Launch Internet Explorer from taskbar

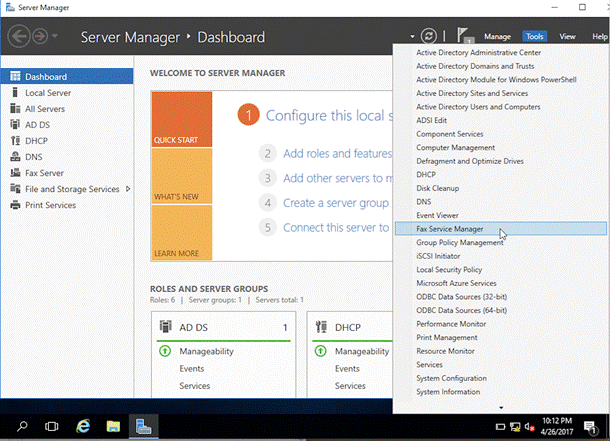point(84,425)
